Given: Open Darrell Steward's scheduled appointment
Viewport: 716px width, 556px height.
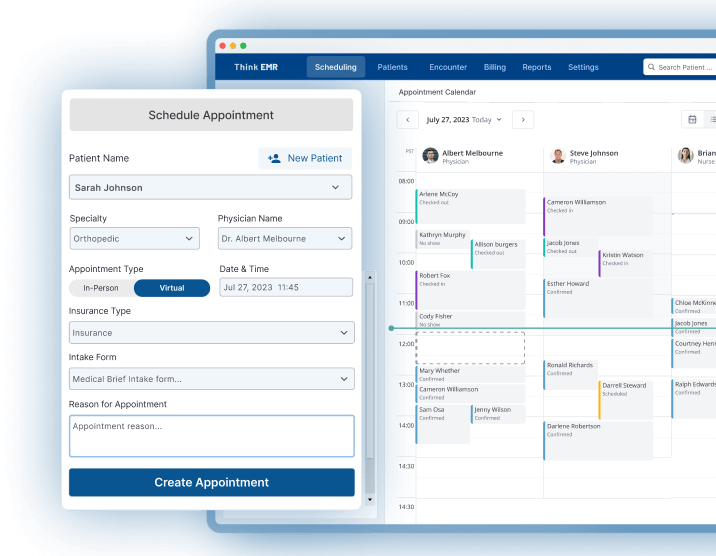Looking at the screenshot, I should coord(626,400).
